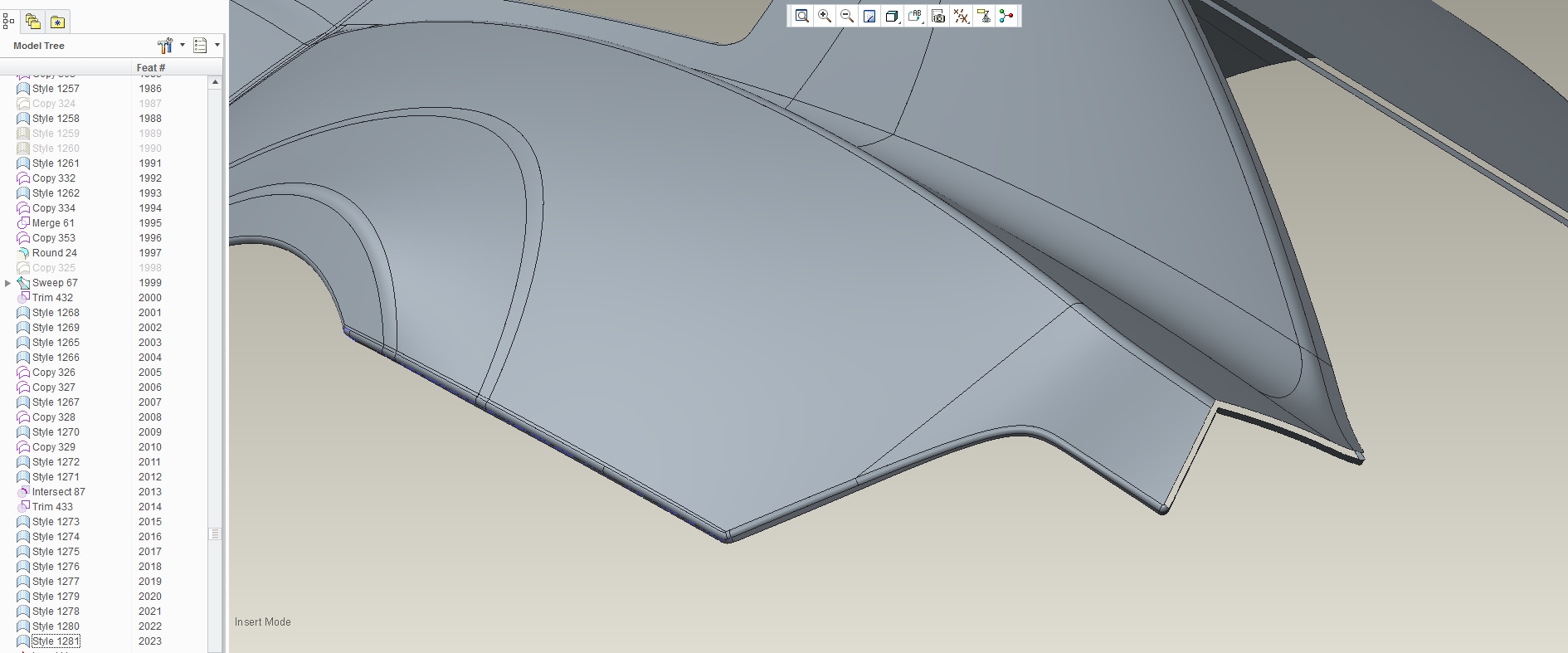The width and height of the screenshot is (1568, 653).
Task: Open the View Manager camera icon
Action: (x=938, y=16)
